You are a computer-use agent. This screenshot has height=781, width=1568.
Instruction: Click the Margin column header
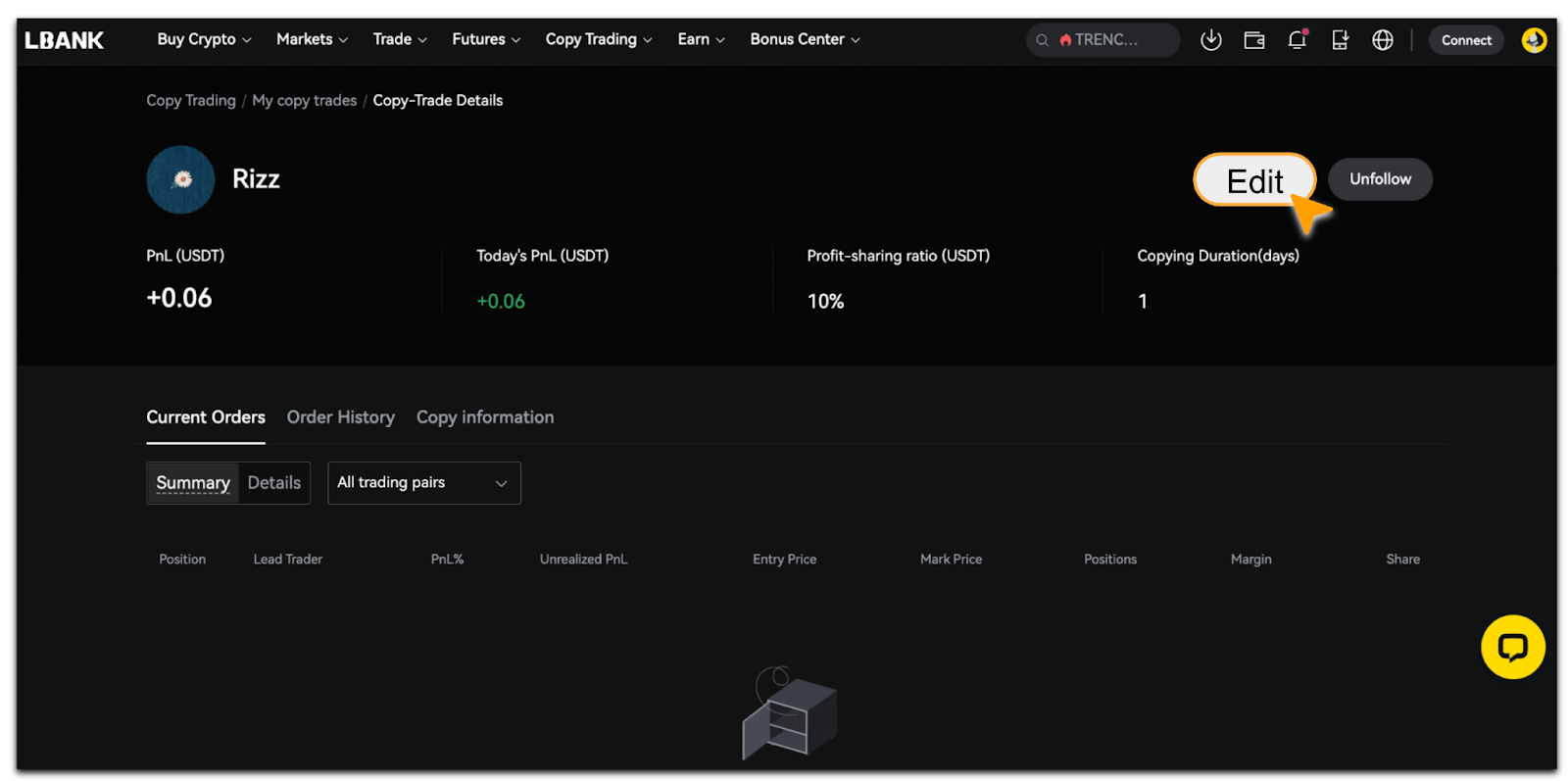pos(1250,560)
